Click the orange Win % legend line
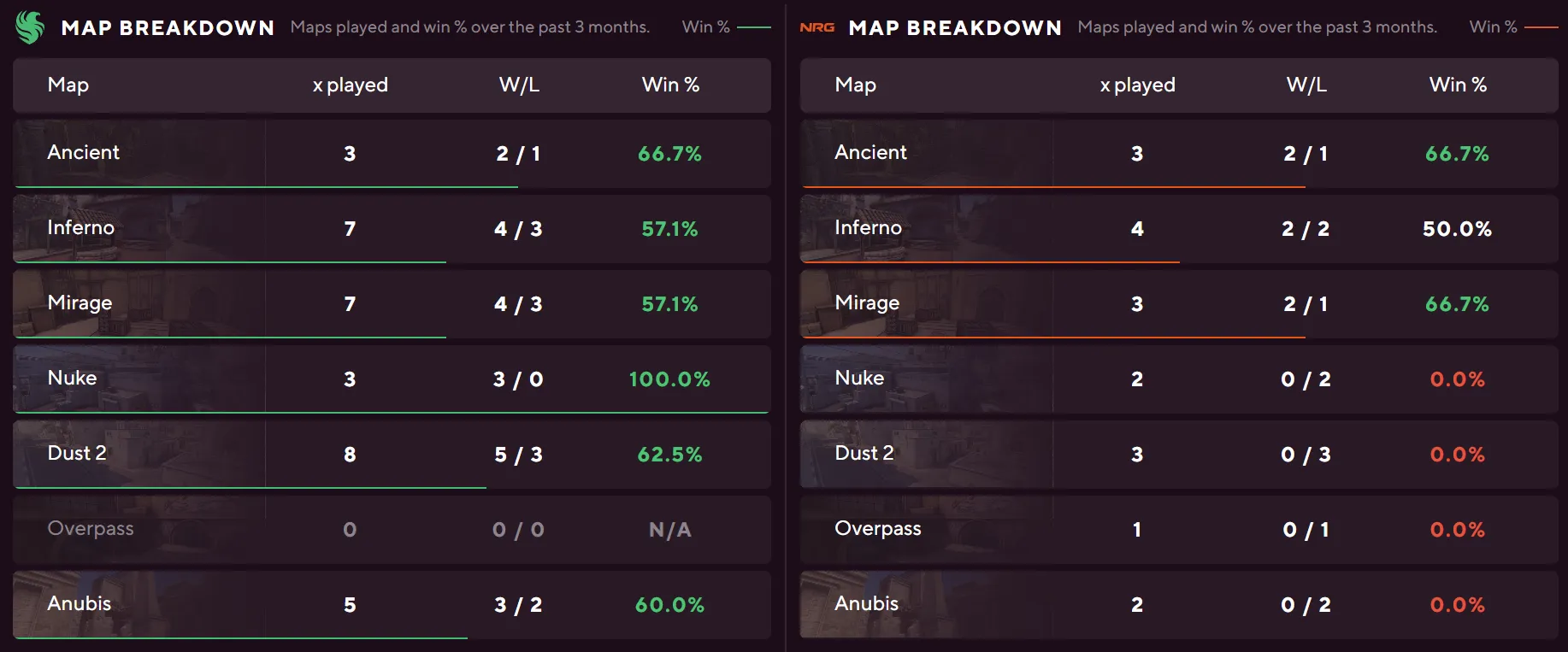 coord(1541,27)
